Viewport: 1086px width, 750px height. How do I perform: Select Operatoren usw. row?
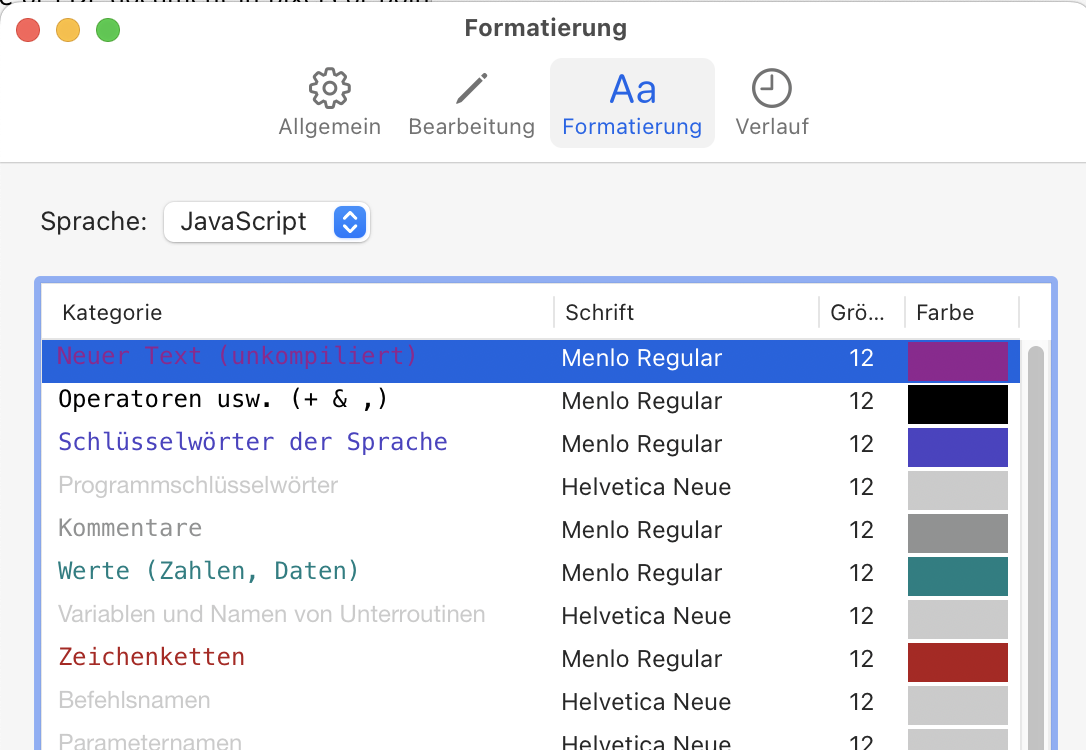[x=222, y=400]
